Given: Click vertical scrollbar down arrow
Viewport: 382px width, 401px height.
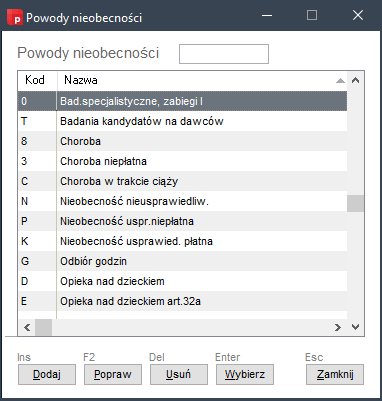Looking at the screenshot, I should tap(355, 327).
